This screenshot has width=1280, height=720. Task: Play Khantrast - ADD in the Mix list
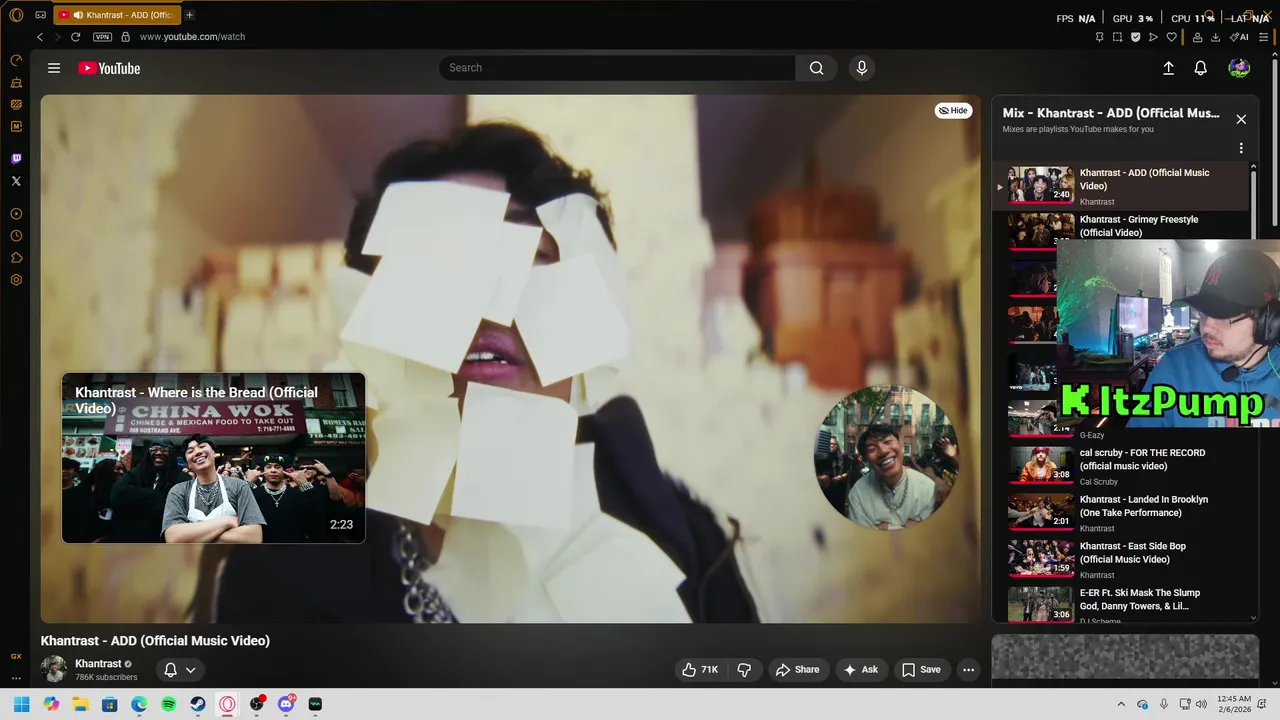click(1120, 185)
